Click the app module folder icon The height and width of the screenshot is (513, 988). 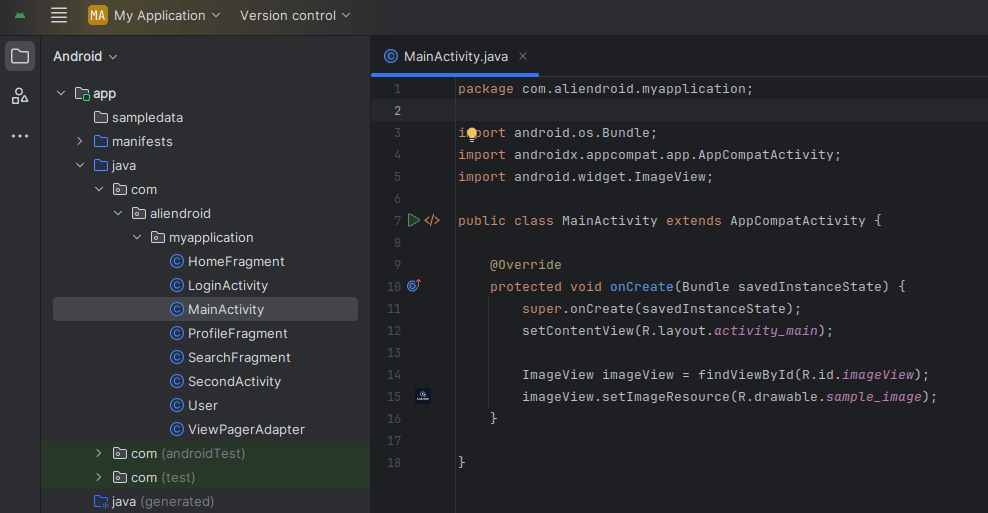82,93
